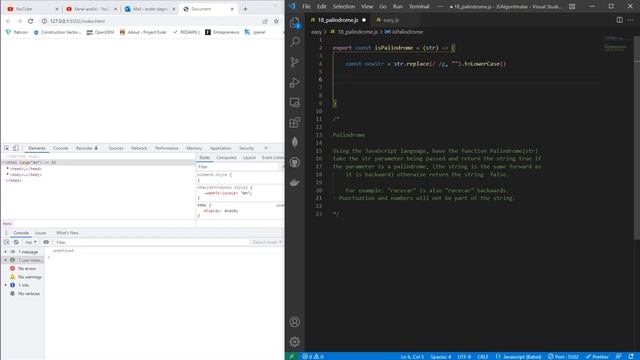The width and height of the screenshot is (640, 360).
Task: Open the console drawer three-dot menu
Action: [6, 233]
